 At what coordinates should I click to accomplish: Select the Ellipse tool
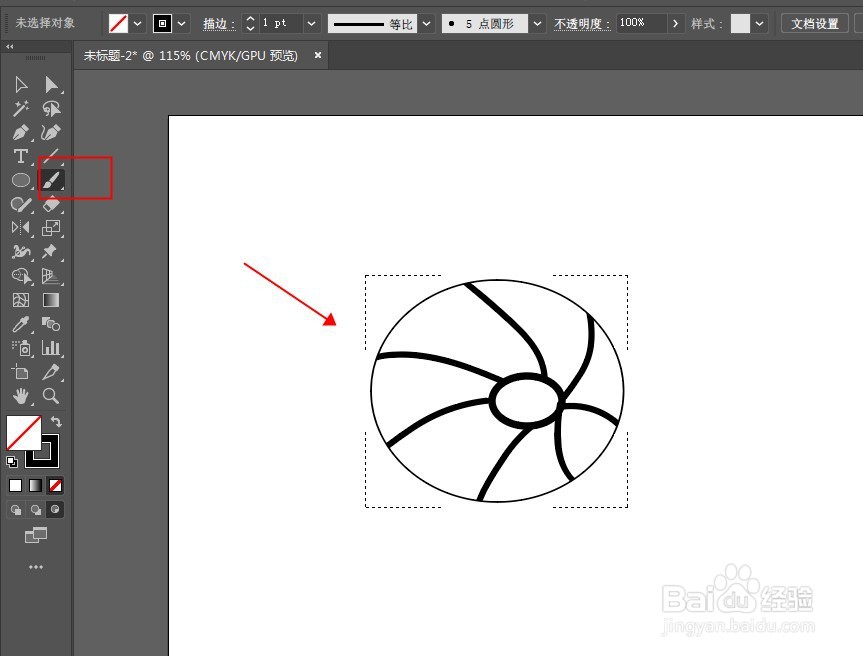[x=21, y=180]
